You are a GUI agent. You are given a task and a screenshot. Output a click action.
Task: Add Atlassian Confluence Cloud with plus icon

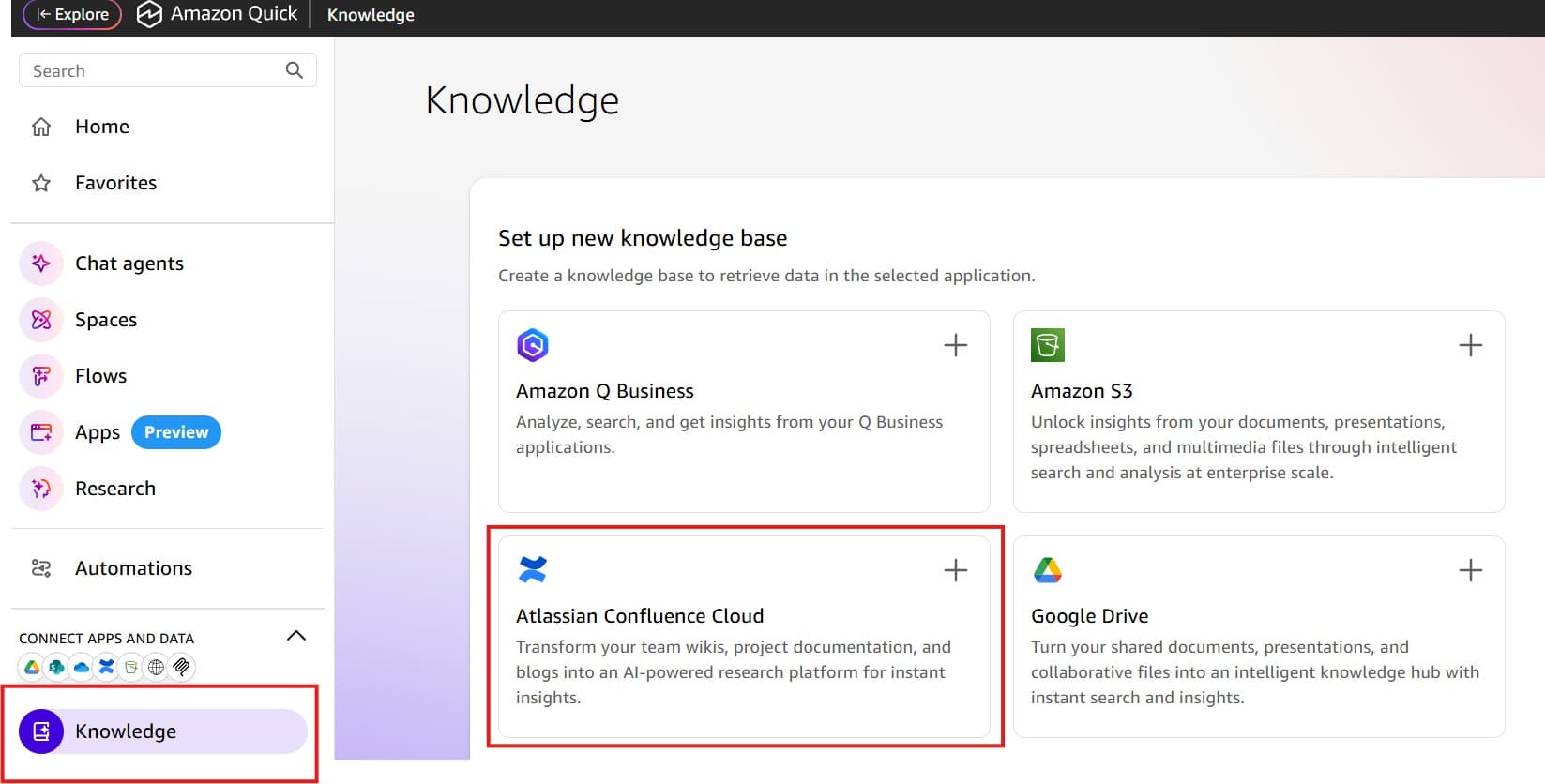click(x=956, y=570)
